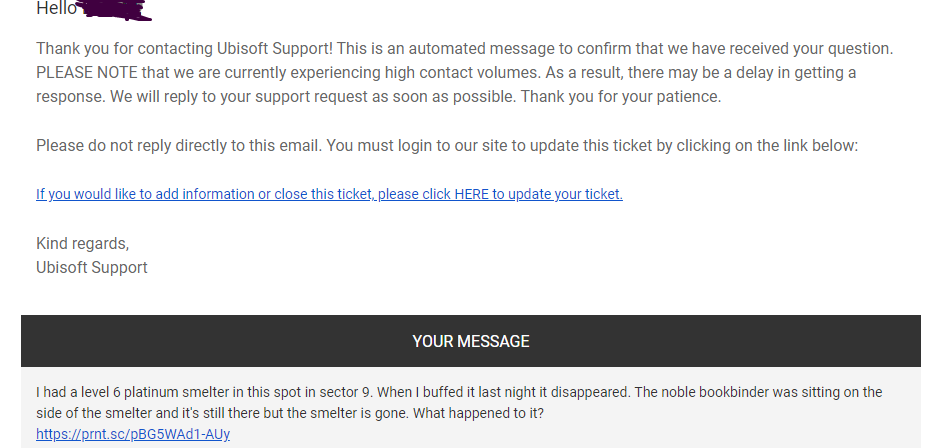Click the YOUR MESSAGE header bar
938x448 pixels.
pos(471,341)
